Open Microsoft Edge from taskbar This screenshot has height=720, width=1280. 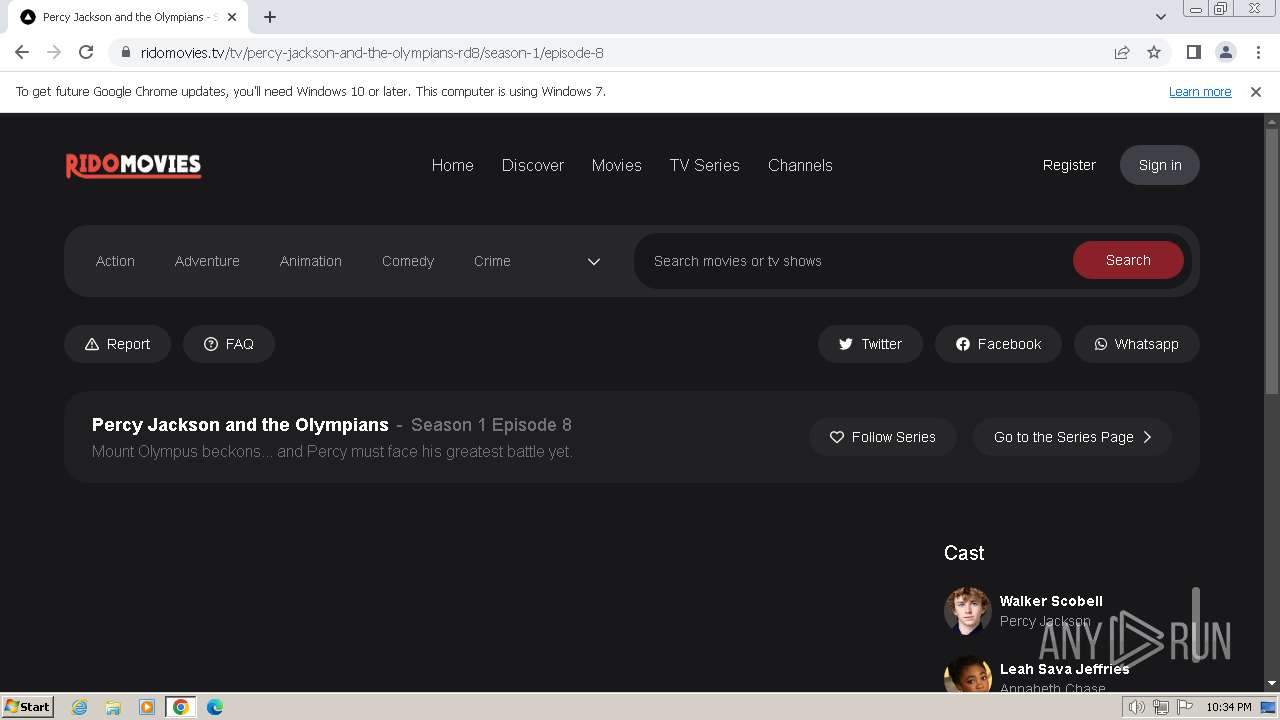[x=215, y=707]
